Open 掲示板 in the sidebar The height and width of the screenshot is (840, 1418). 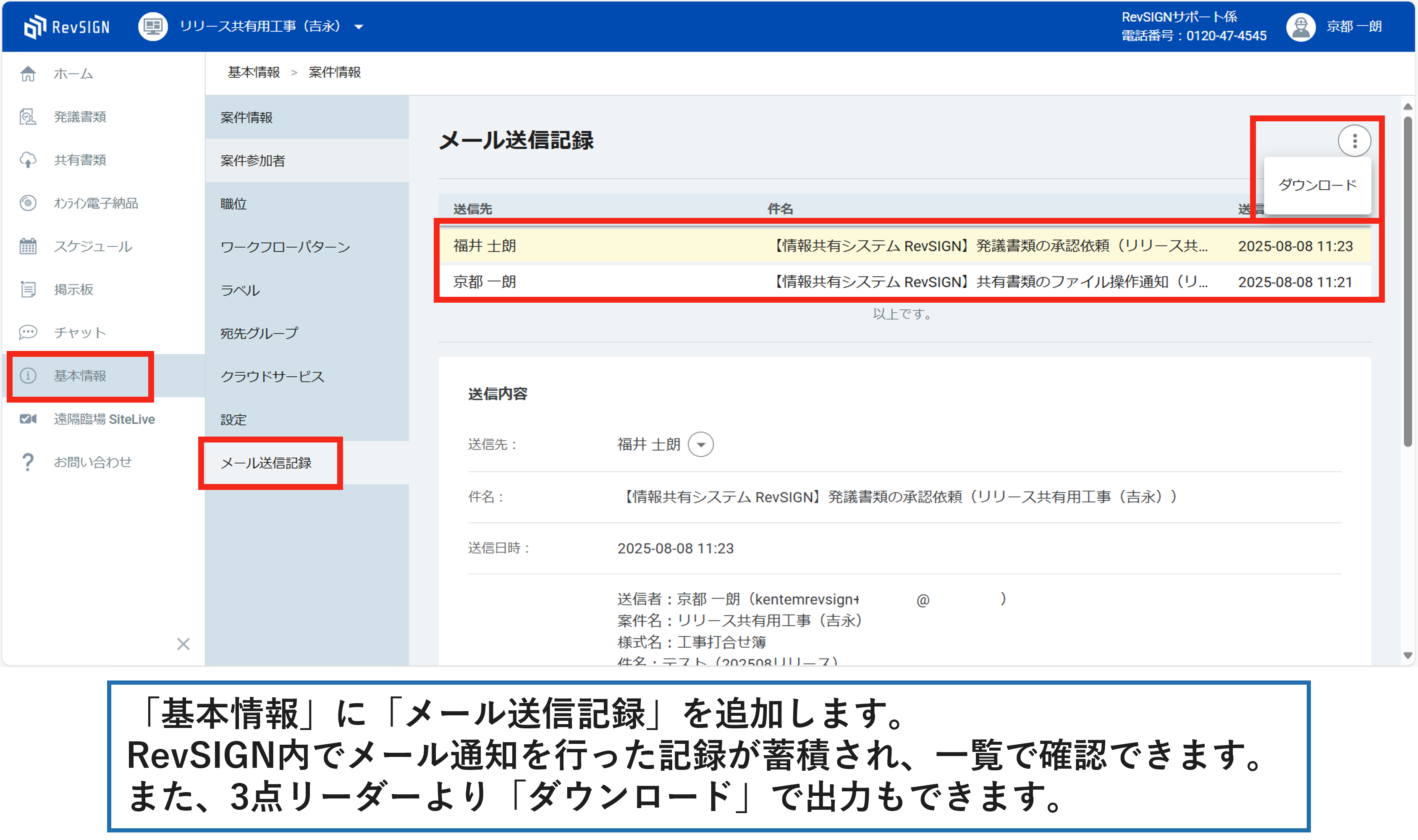[x=73, y=289]
